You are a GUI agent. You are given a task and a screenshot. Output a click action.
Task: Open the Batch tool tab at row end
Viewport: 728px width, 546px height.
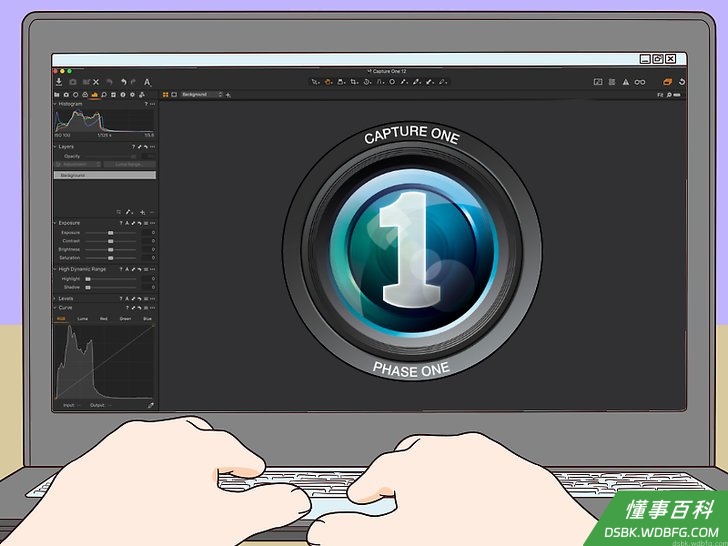[x=142, y=95]
